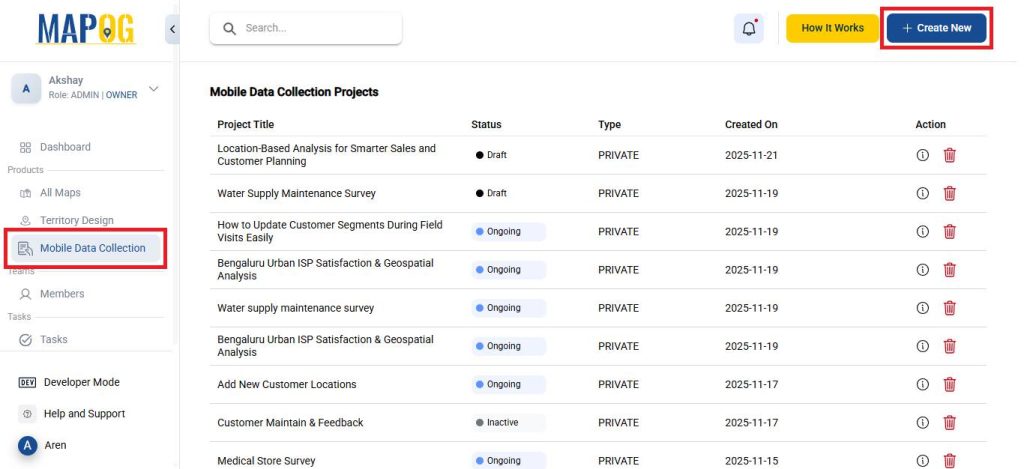Image resolution: width=1024 pixels, height=469 pixels.
Task: Open Help and Support
Action: tap(84, 414)
